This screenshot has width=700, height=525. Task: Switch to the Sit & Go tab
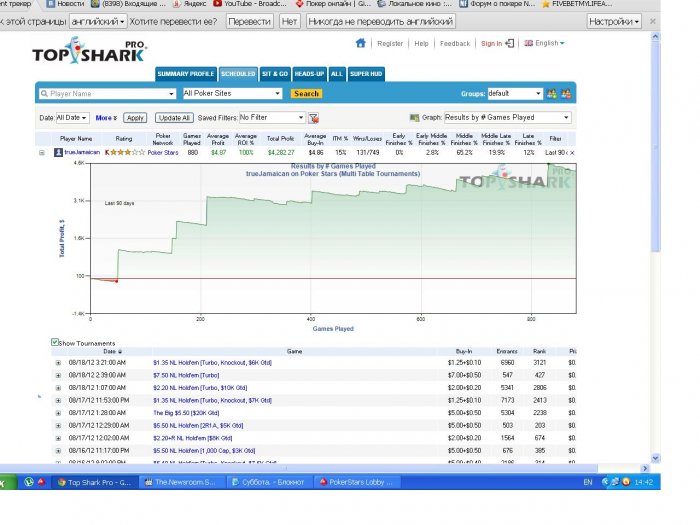(x=275, y=74)
